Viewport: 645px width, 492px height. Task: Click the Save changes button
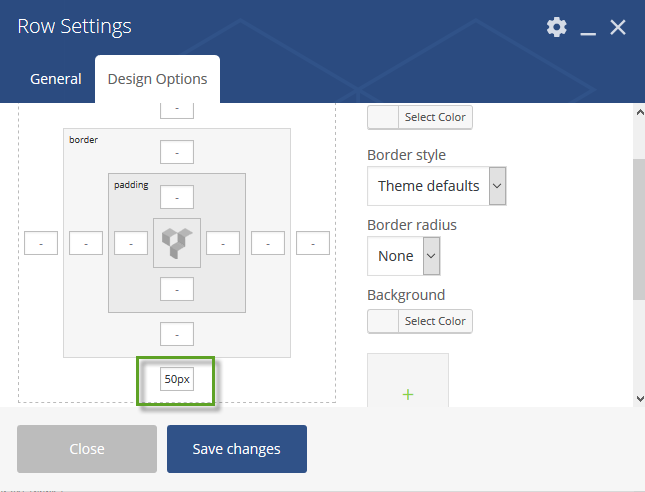click(x=237, y=449)
